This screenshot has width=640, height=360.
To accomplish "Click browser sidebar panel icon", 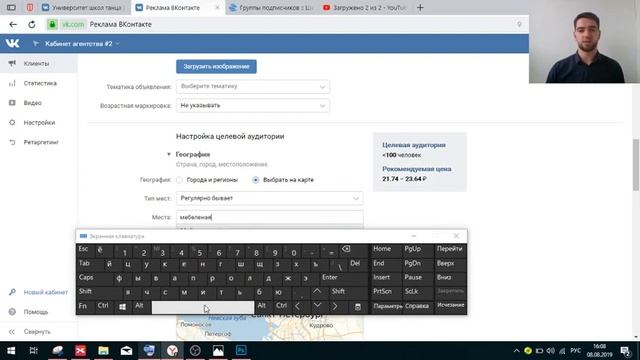I will [x=11, y=7].
